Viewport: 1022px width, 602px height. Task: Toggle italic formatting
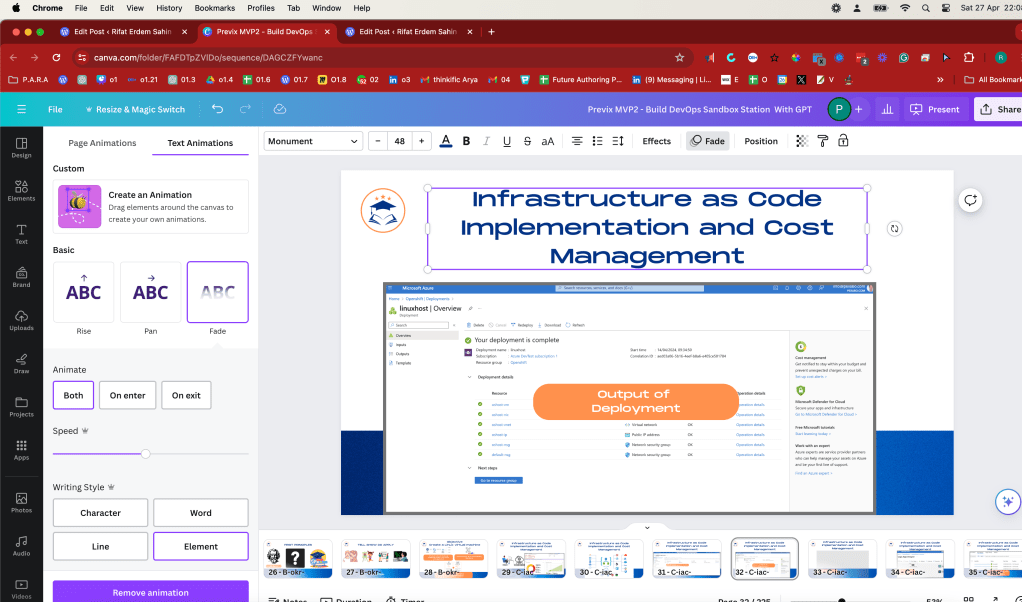(x=486, y=141)
